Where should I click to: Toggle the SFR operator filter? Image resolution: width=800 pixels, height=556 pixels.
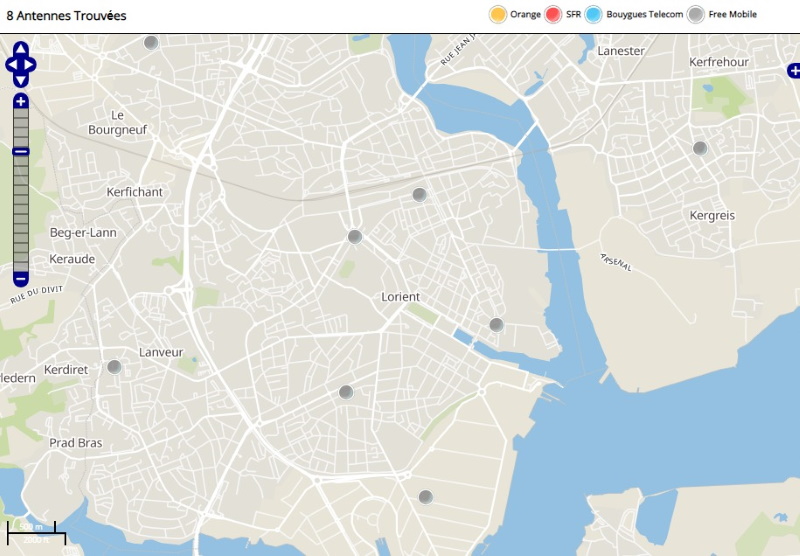tap(553, 14)
